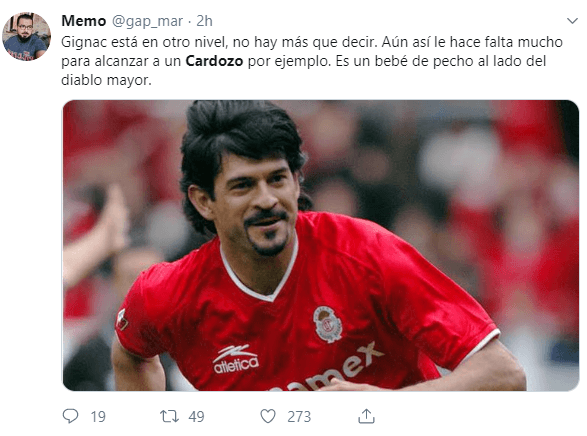This screenshot has width=587, height=436.
Task: Click the sponsor lettering on the jersey bottom
Action: pyautogui.click(x=329, y=370)
